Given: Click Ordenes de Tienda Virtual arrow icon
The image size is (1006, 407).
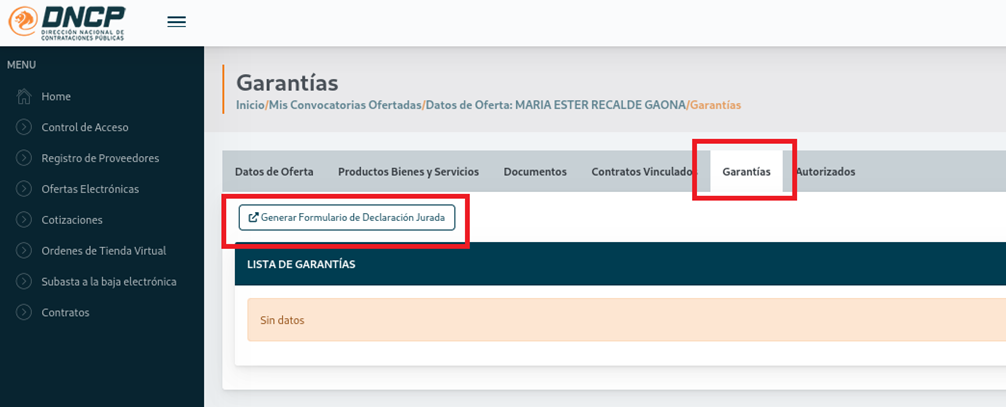Looking at the screenshot, I should (24, 251).
